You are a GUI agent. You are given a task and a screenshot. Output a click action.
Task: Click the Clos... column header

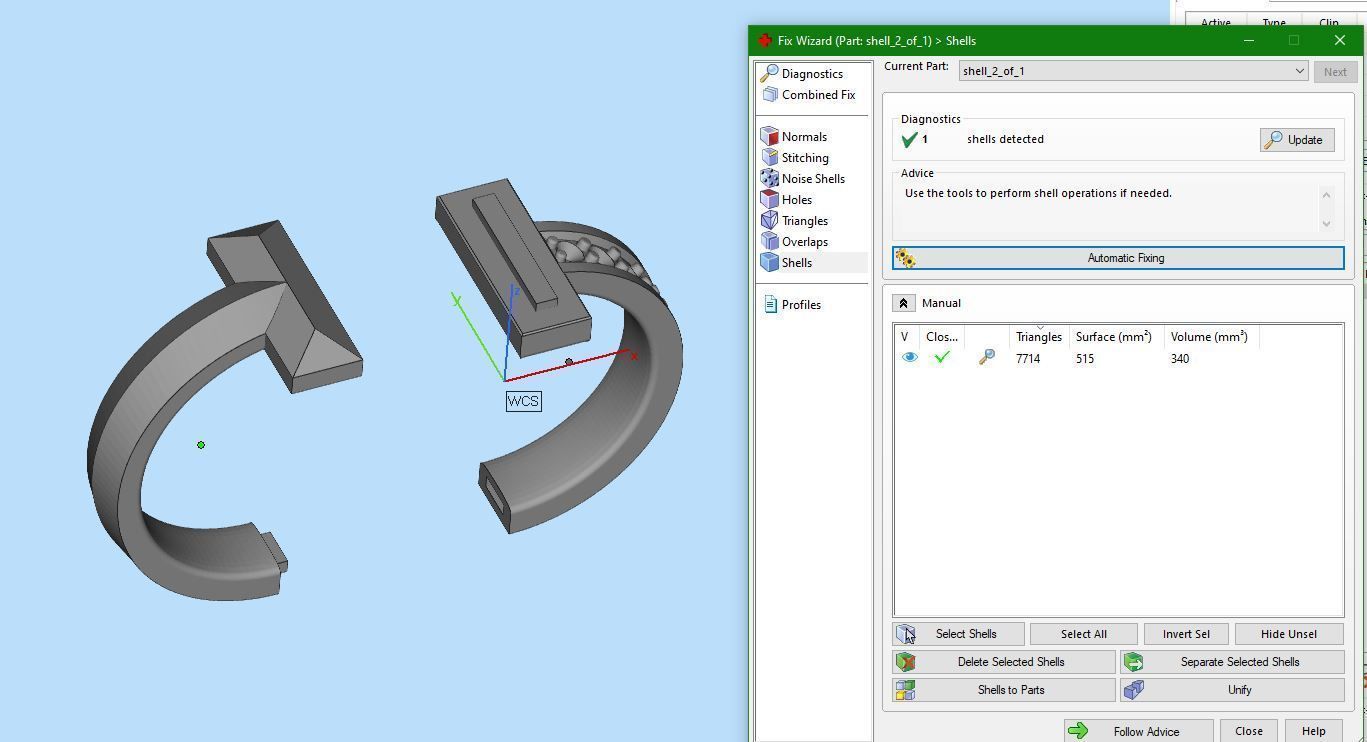pos(942,337)
